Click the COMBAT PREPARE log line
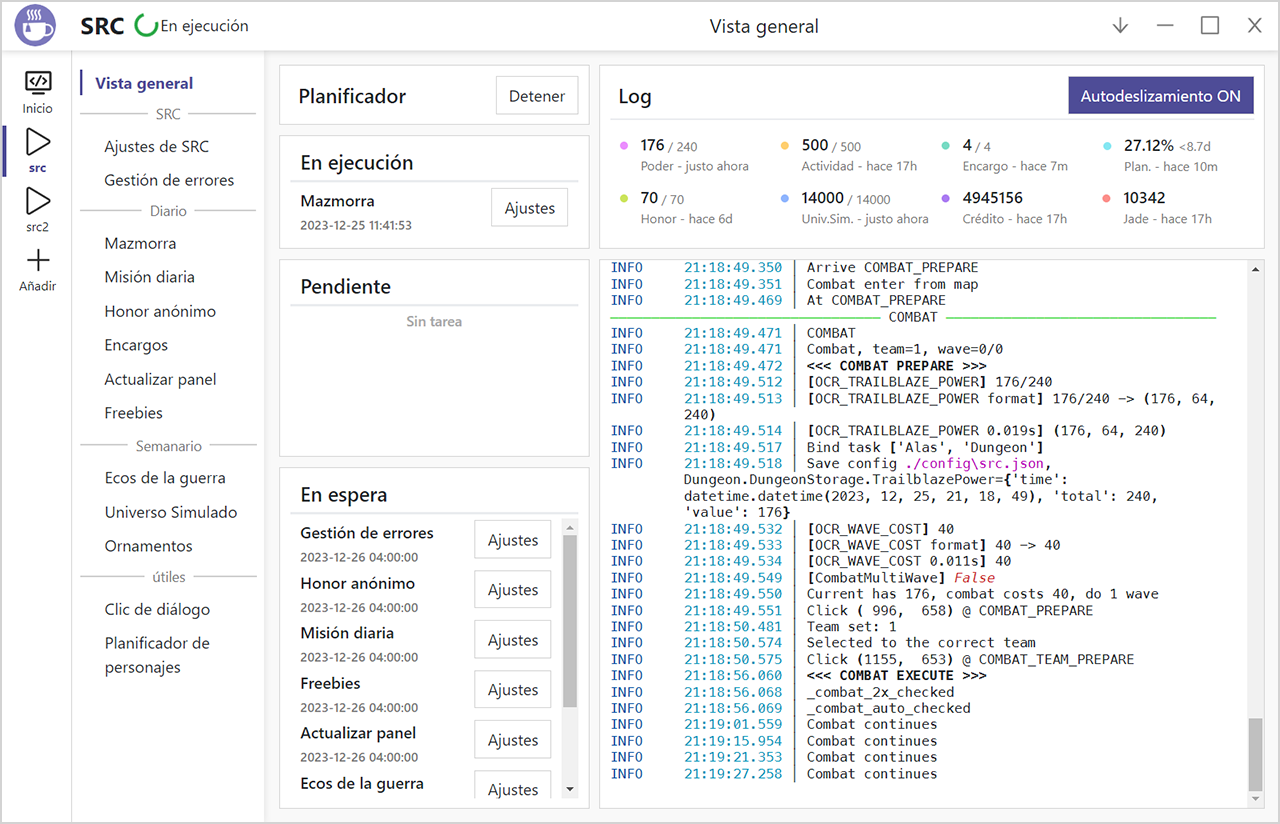Image resolution: width=1280 pixels, height=824 pixels. coord(896,366)
